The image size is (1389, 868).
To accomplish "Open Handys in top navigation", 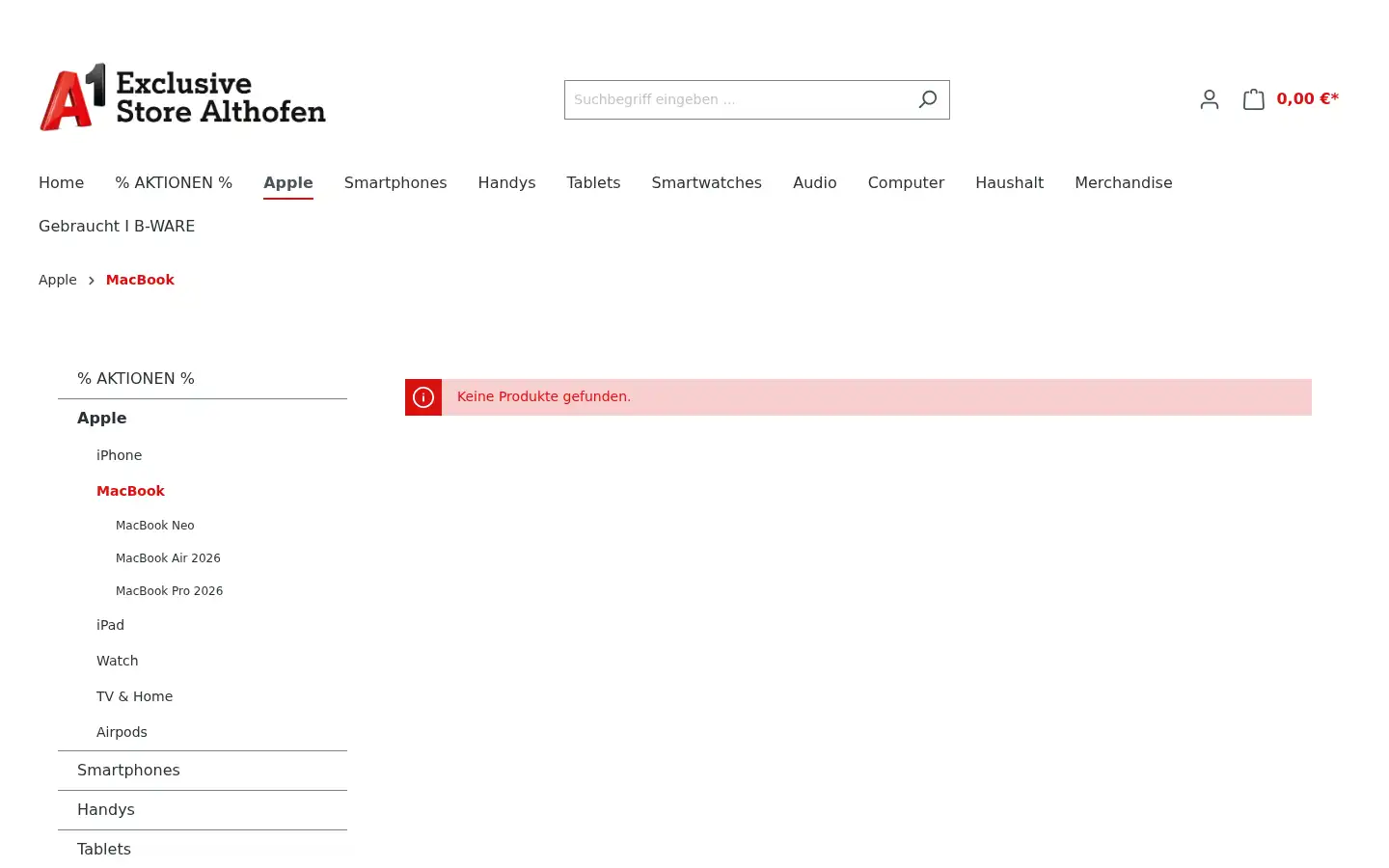I will point(506,182).
